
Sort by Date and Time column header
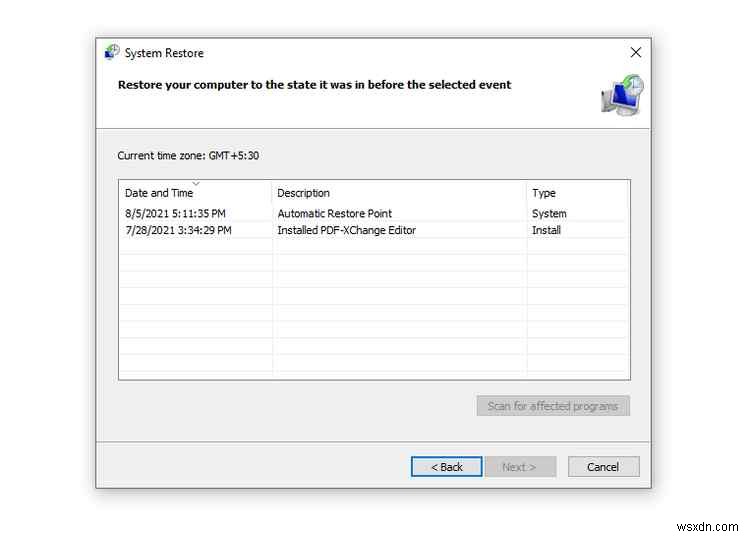[195, 193]
